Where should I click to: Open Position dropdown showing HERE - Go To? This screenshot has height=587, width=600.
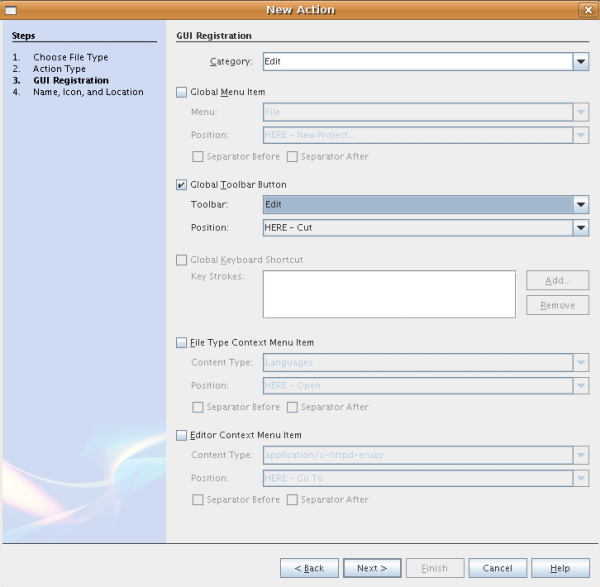[580, 478]
